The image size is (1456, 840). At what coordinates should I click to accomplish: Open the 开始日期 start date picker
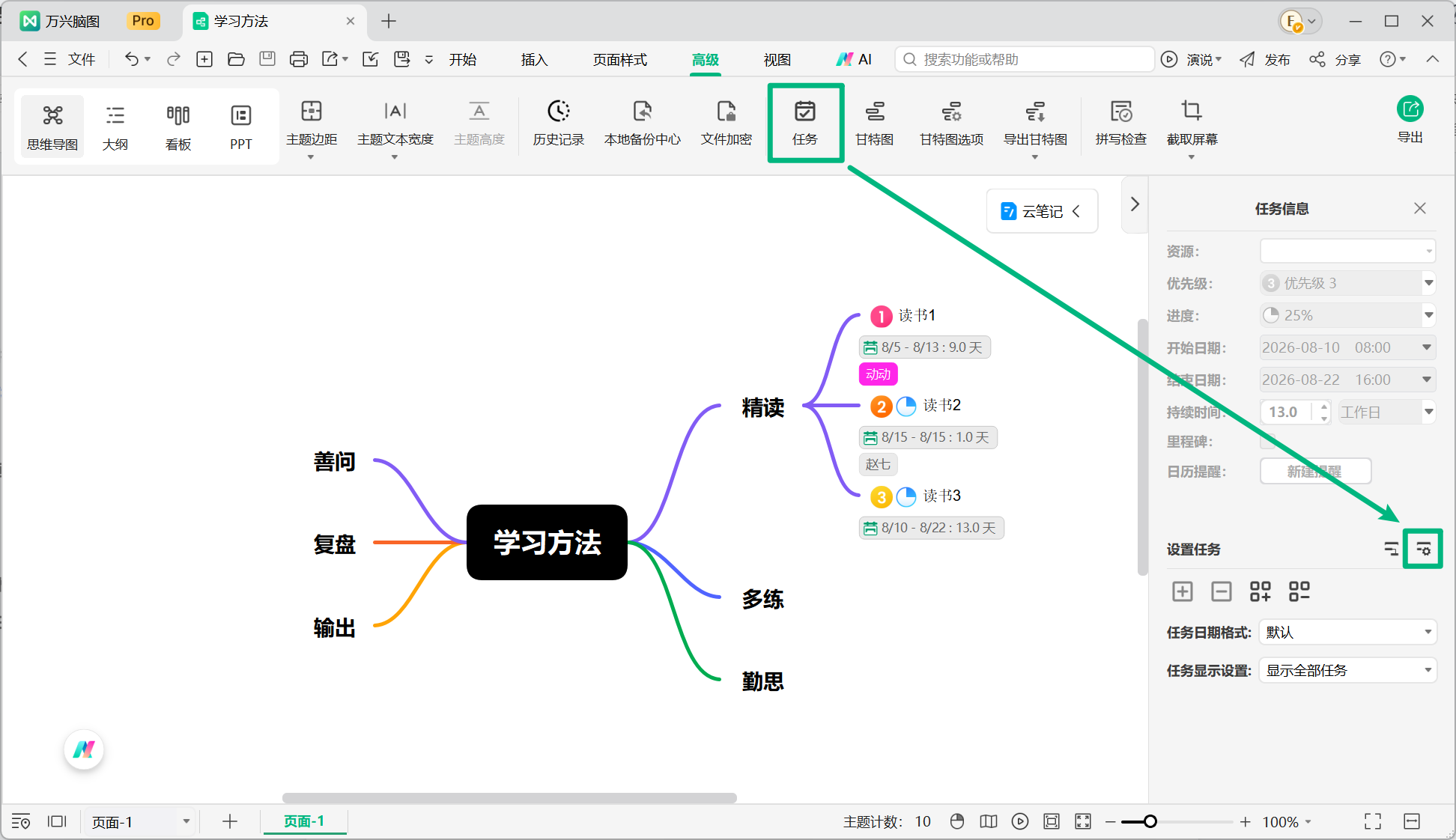click(x=1347, y=347)
